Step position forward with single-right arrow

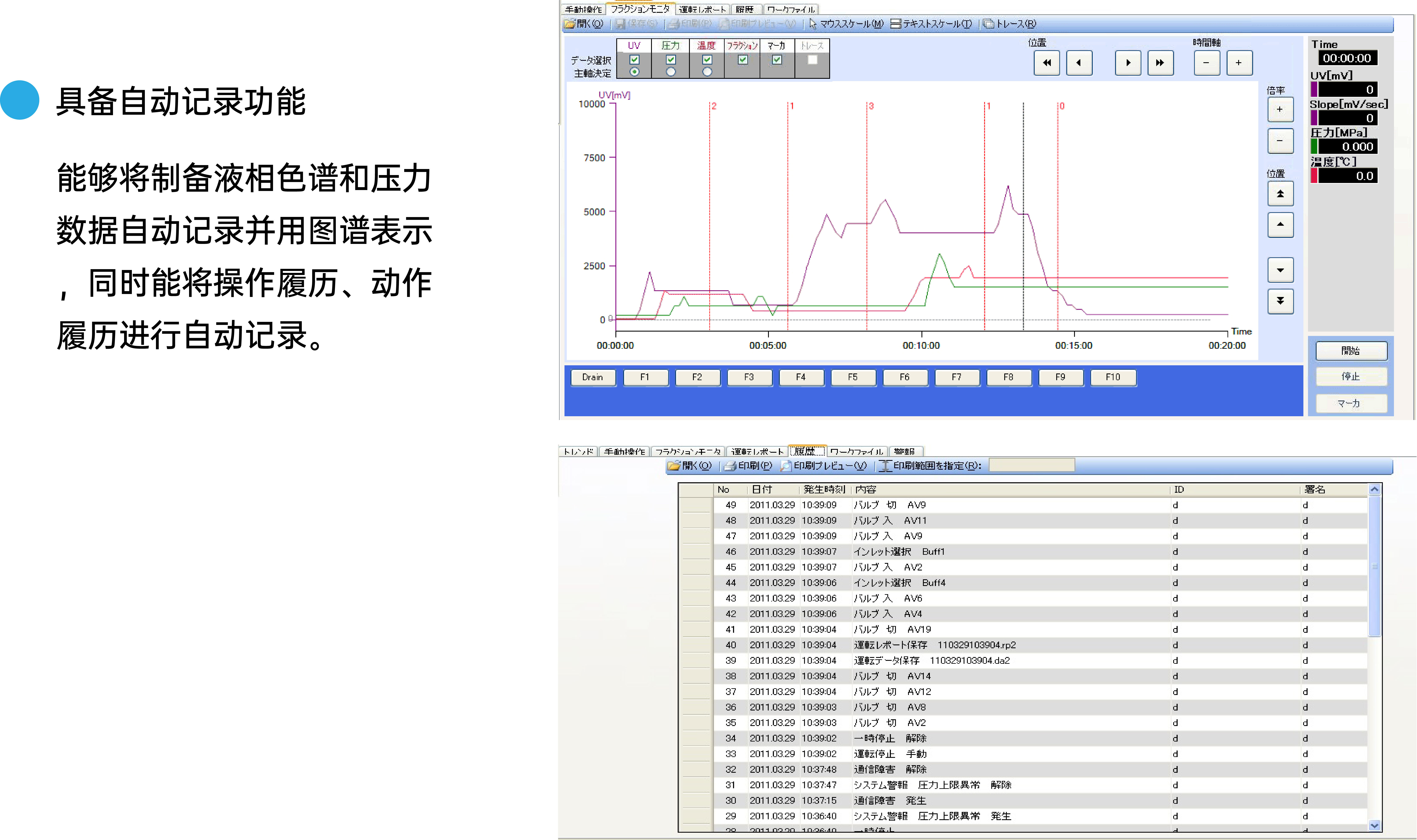pos(1128,63)
